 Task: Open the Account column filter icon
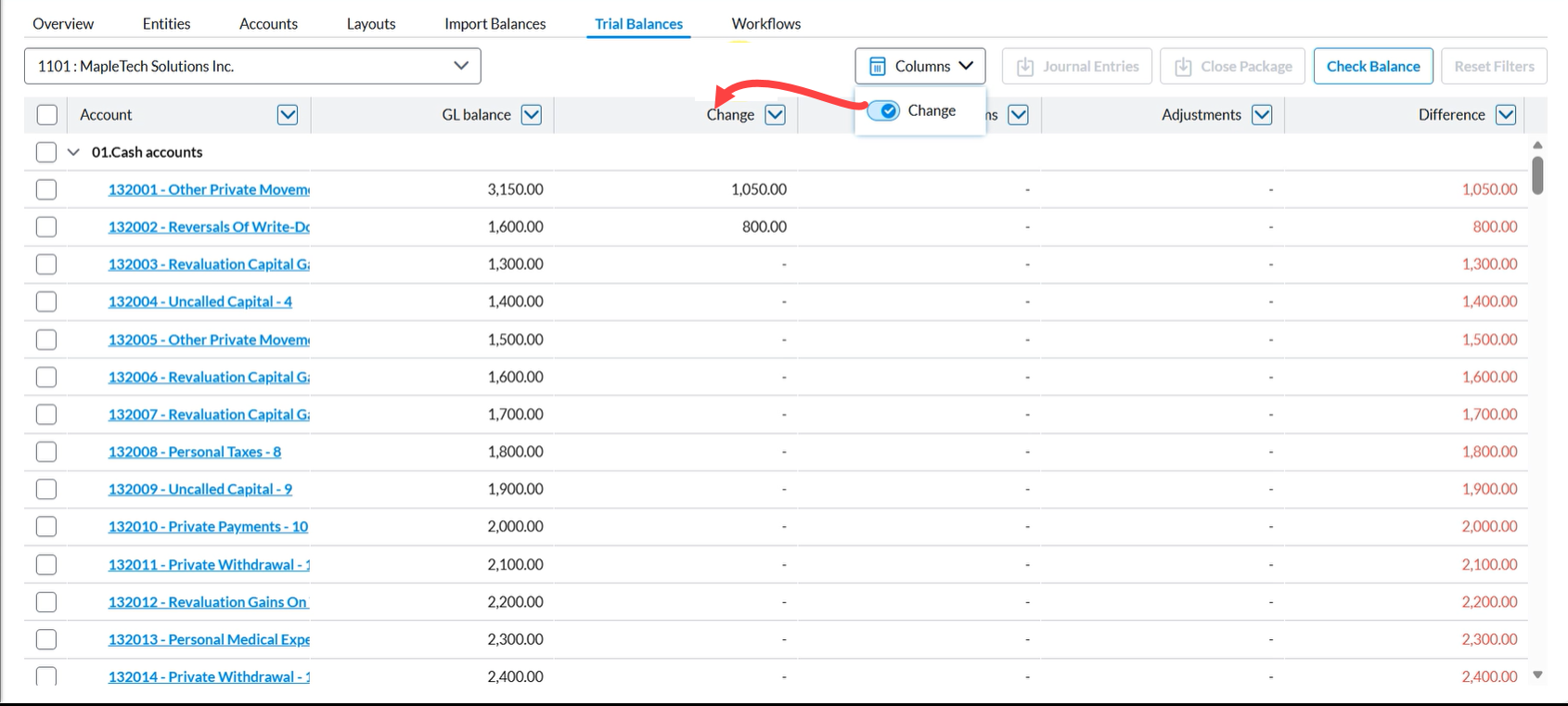[288, 114]
